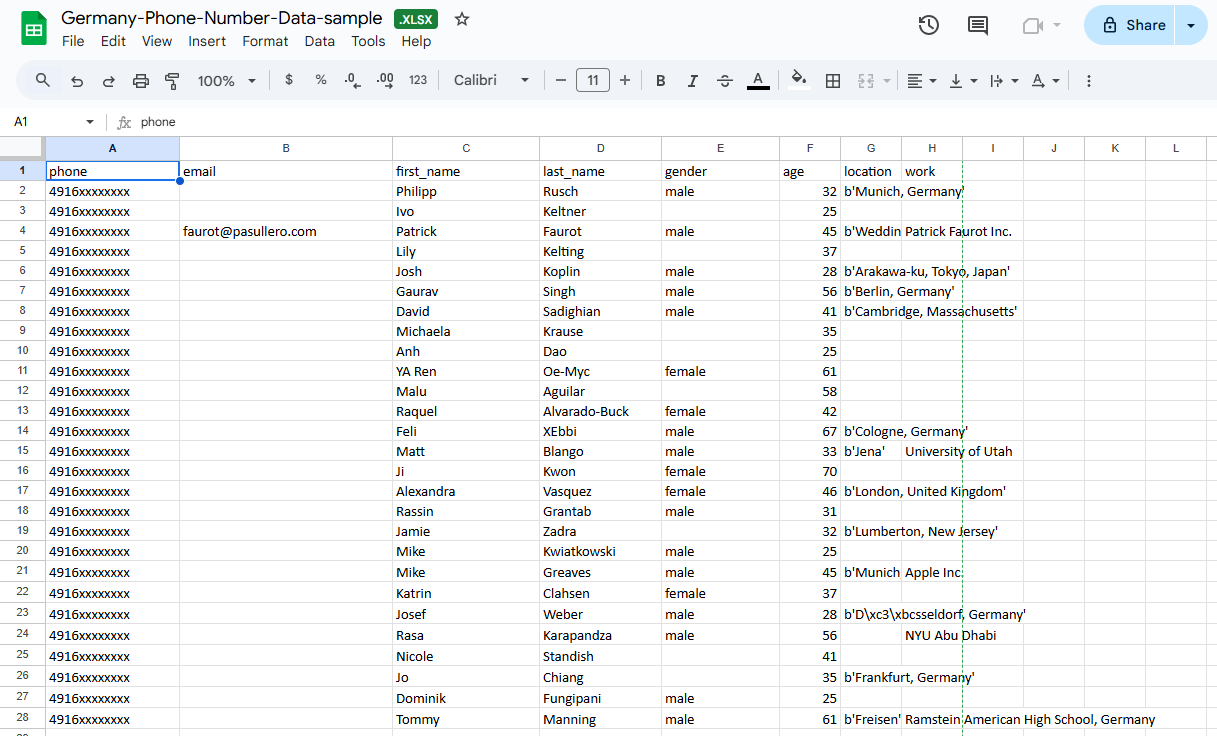Decrease decimal places
Image resolution: width=1217 pixels, height=736 pixels.
pyautogui.click(x=352, y=81)
